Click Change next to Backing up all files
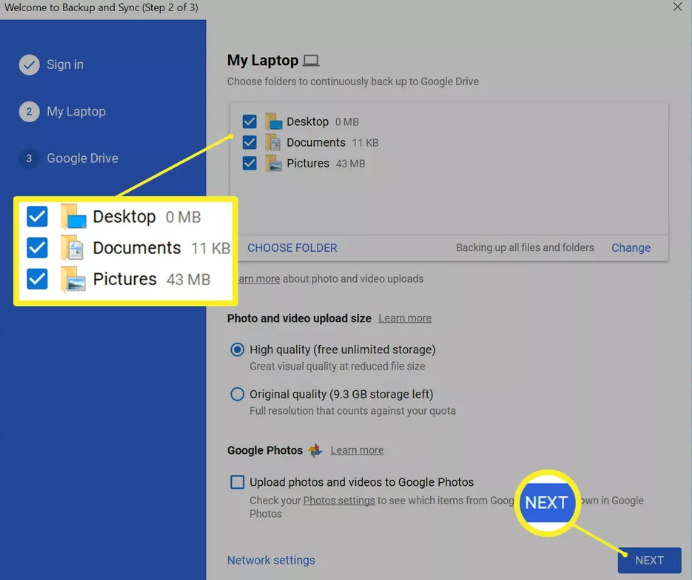 click(631, 248)
